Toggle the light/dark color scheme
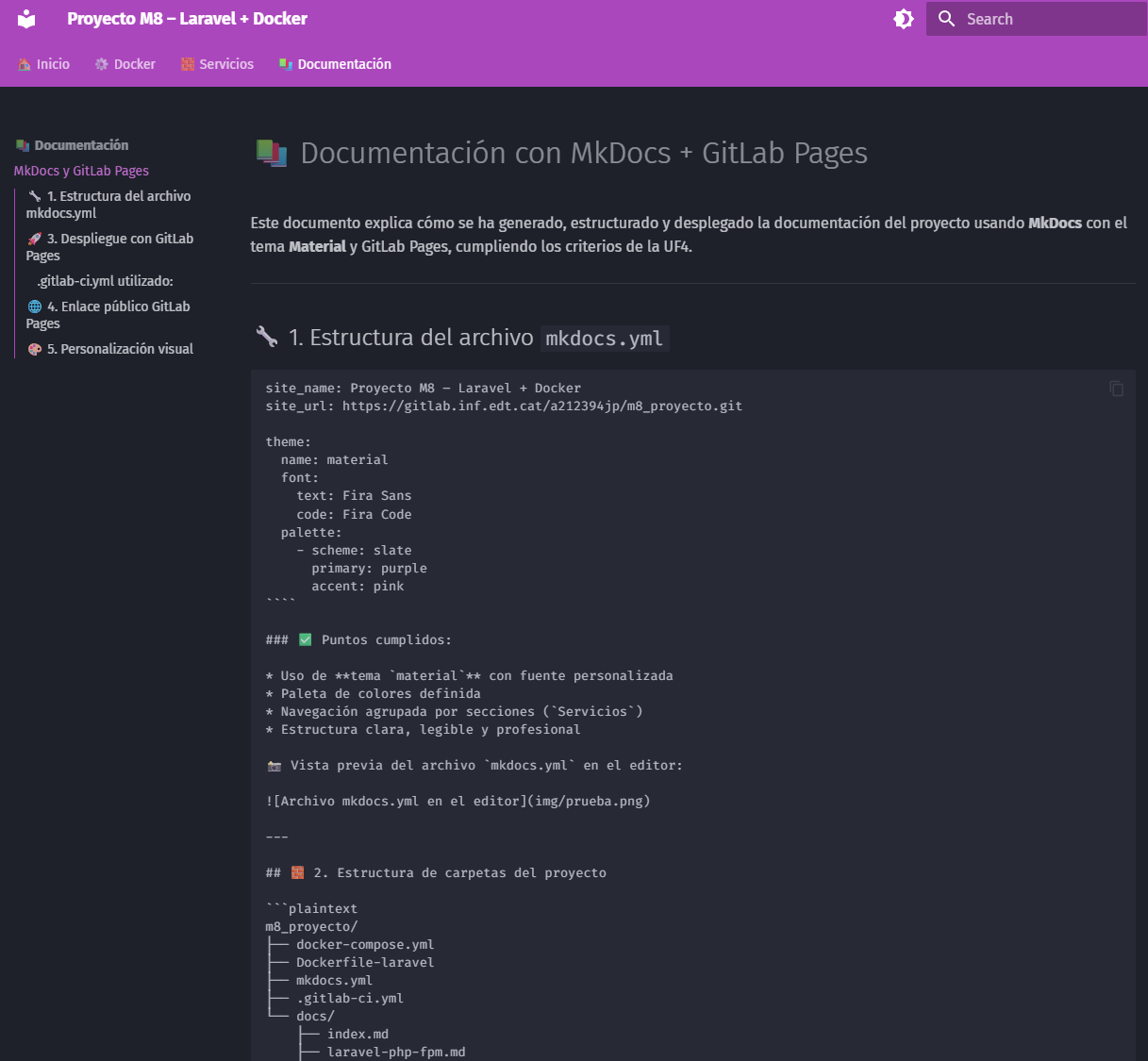Viewport: 1148px width, 1061px height. (903, 19)
